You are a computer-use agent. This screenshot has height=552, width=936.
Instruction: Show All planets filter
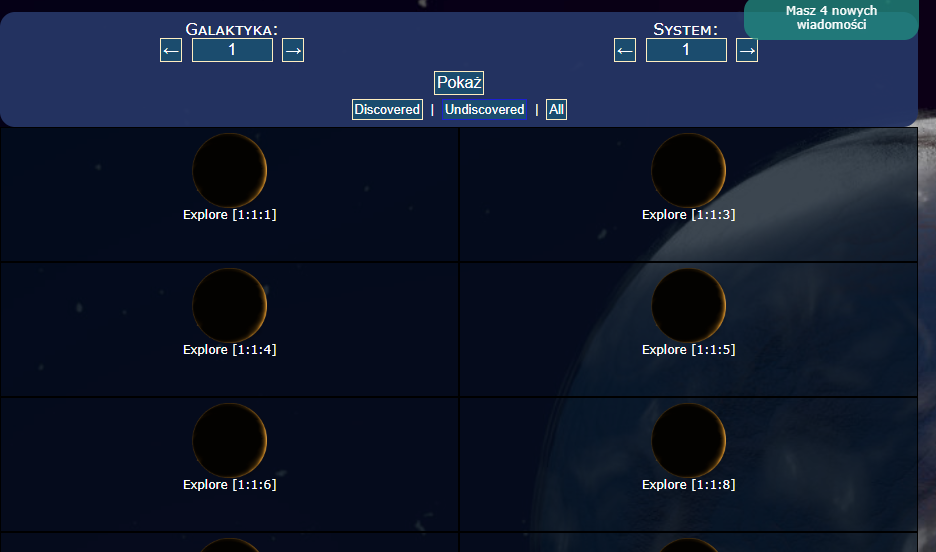click(x=557, y=110)
